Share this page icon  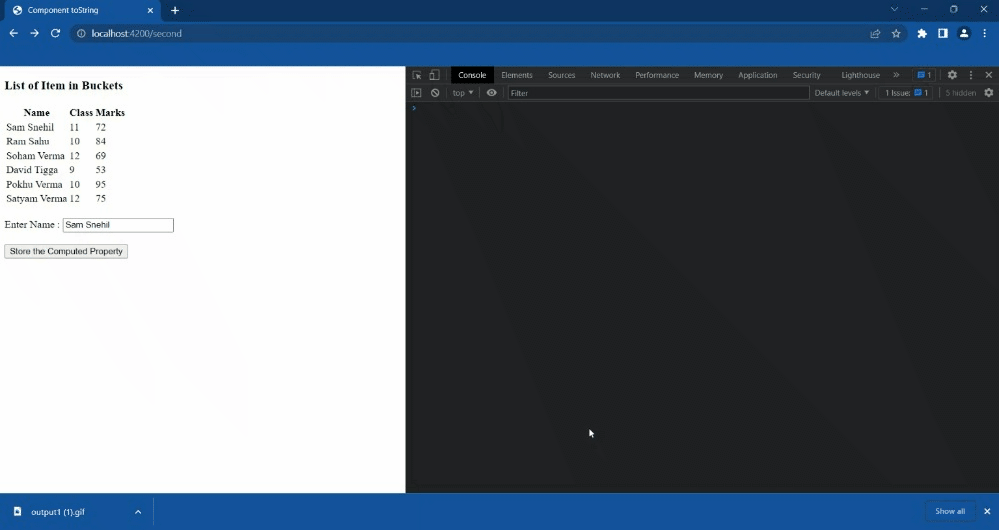(875, 34)
